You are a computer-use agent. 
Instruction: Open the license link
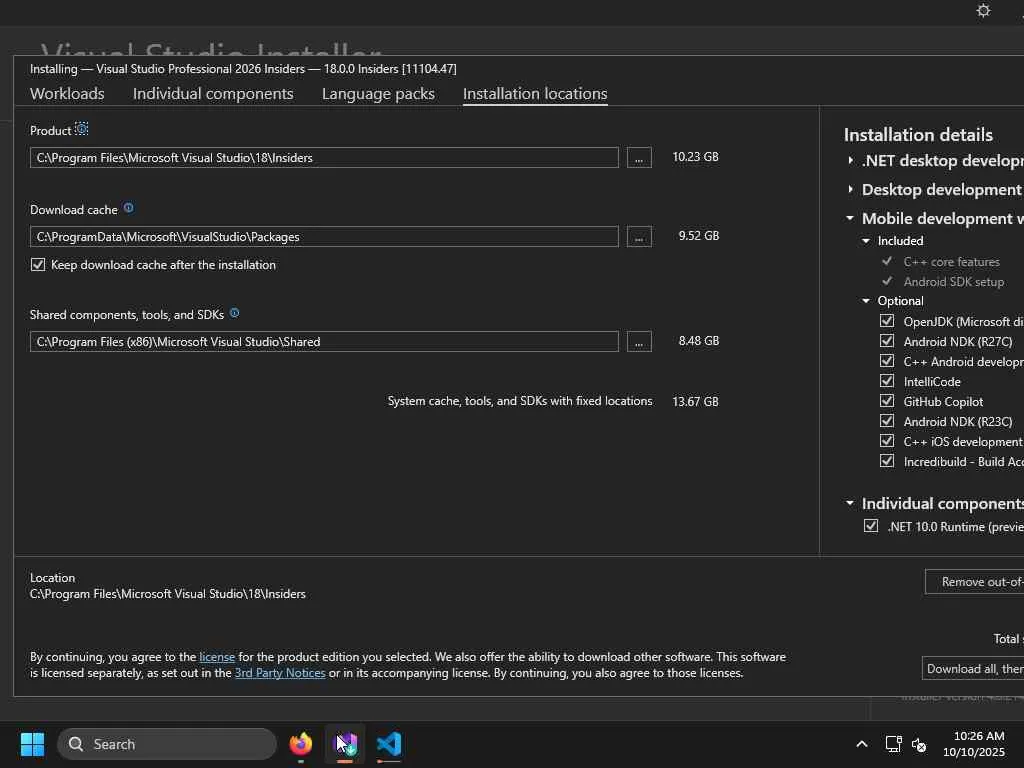pos(217,657)
